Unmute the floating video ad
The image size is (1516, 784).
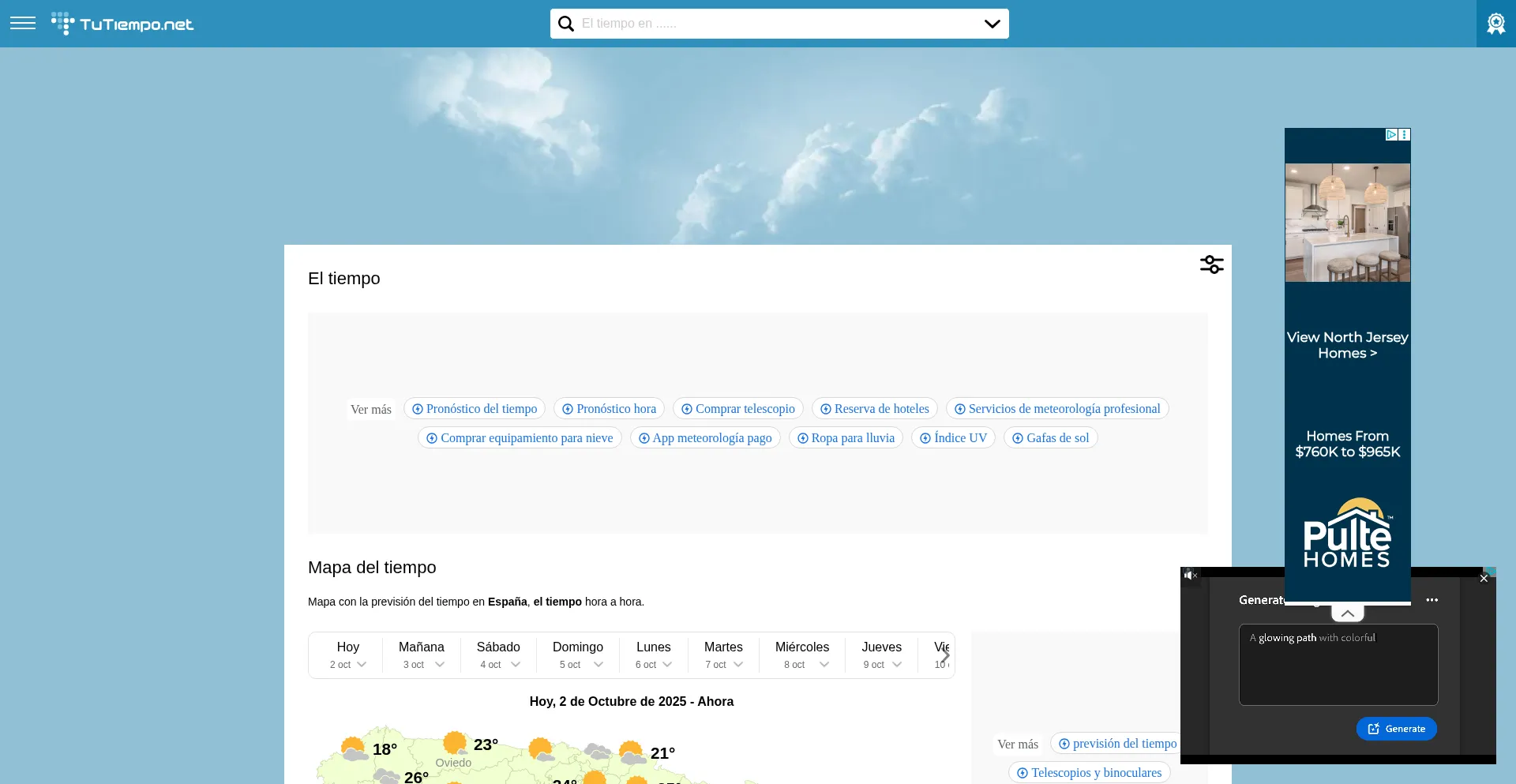tap(1191, 576)
